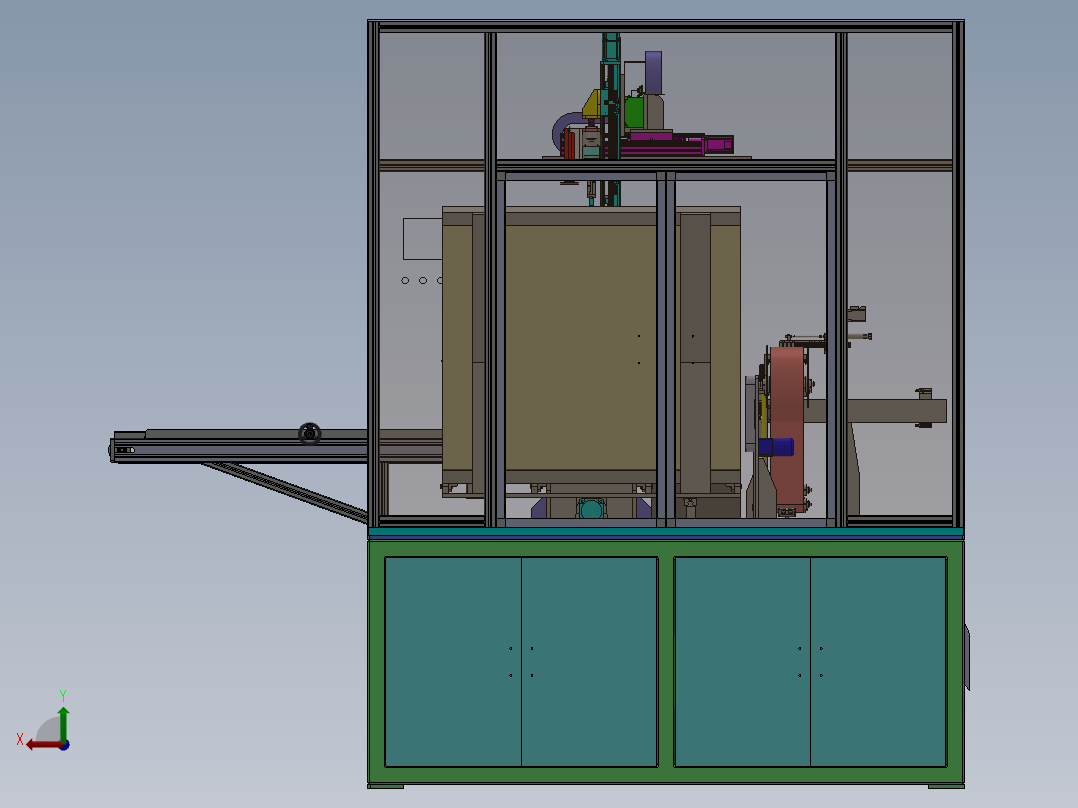Select the teal base plate strip above the cabinet
1078x808 pixels.
click(x=666, y=532)
